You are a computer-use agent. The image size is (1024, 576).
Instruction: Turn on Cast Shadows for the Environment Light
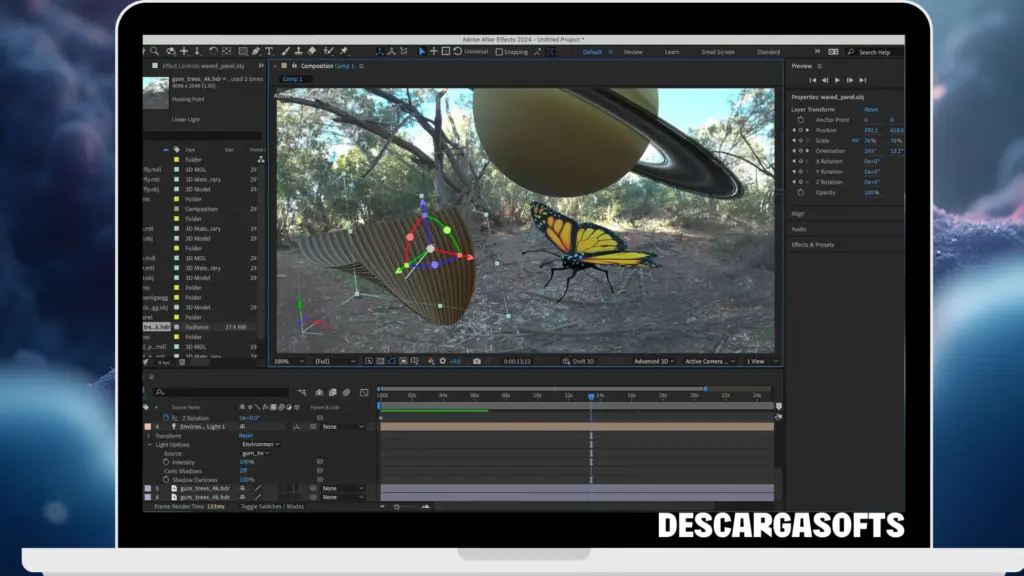(x=245, y=470)
